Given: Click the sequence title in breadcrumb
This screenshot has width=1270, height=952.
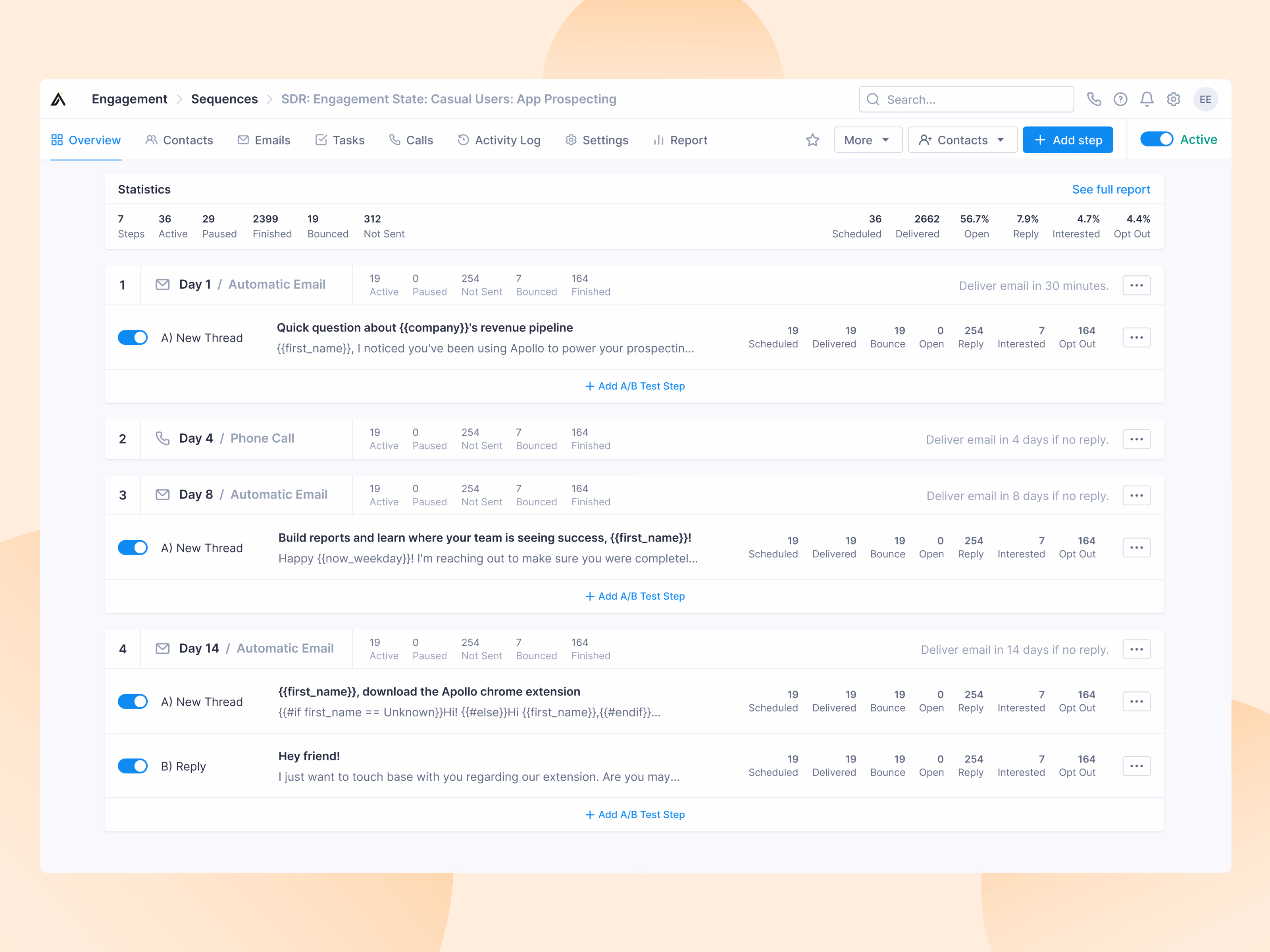Looking at the screenshot, I should pos(448,99).
